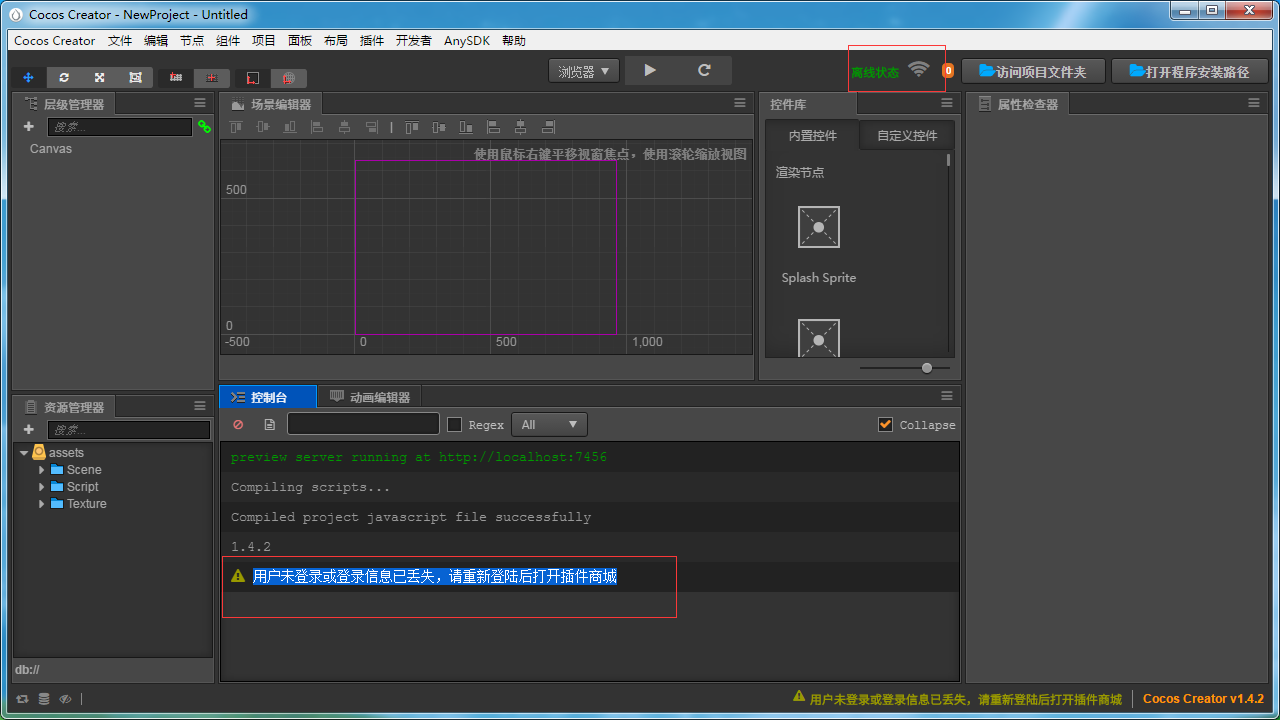Click the green link icon beside hierarchy search
The height and width of the screenshot is (720, 1280).
(204, 127)
